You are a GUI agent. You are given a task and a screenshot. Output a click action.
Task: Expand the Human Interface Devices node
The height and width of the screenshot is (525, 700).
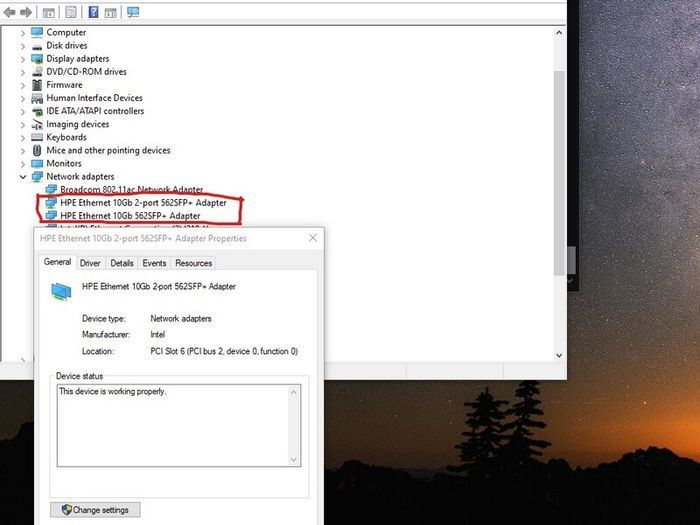coord(23,98)
